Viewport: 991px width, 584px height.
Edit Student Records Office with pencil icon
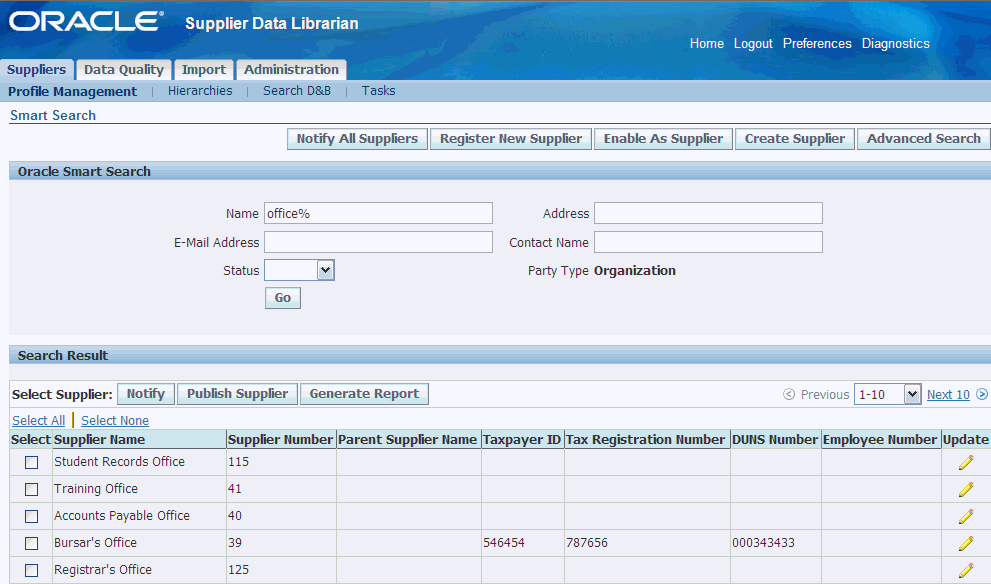(965, 463)
